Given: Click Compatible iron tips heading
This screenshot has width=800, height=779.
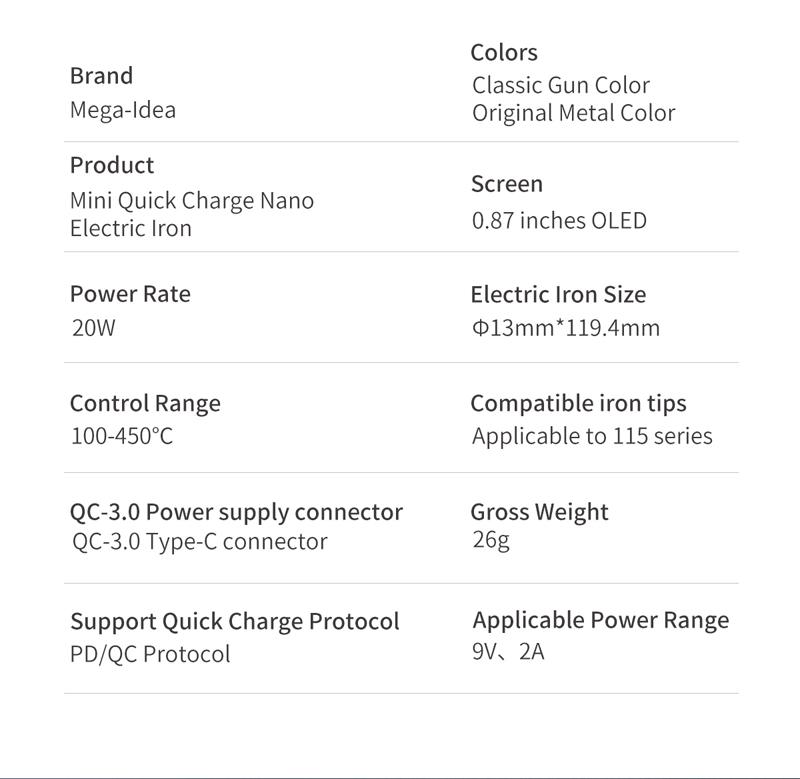Looking at the screenshot, I should 579,404.
